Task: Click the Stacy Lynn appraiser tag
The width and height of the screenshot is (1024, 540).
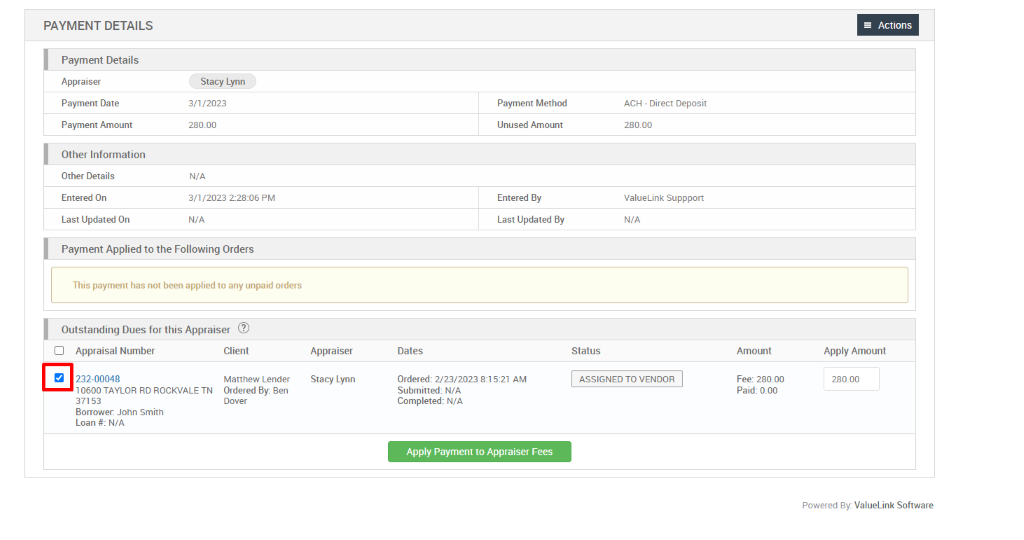Action: tap(222, 82)
